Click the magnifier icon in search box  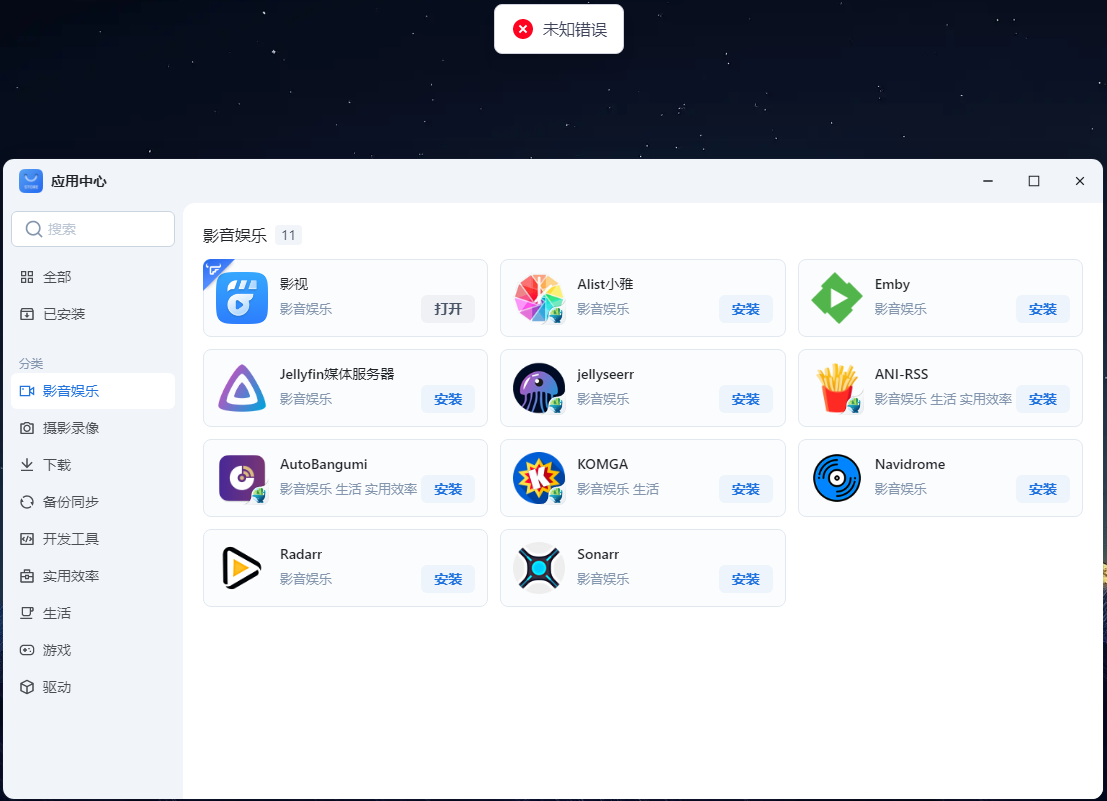pos(34,229)
